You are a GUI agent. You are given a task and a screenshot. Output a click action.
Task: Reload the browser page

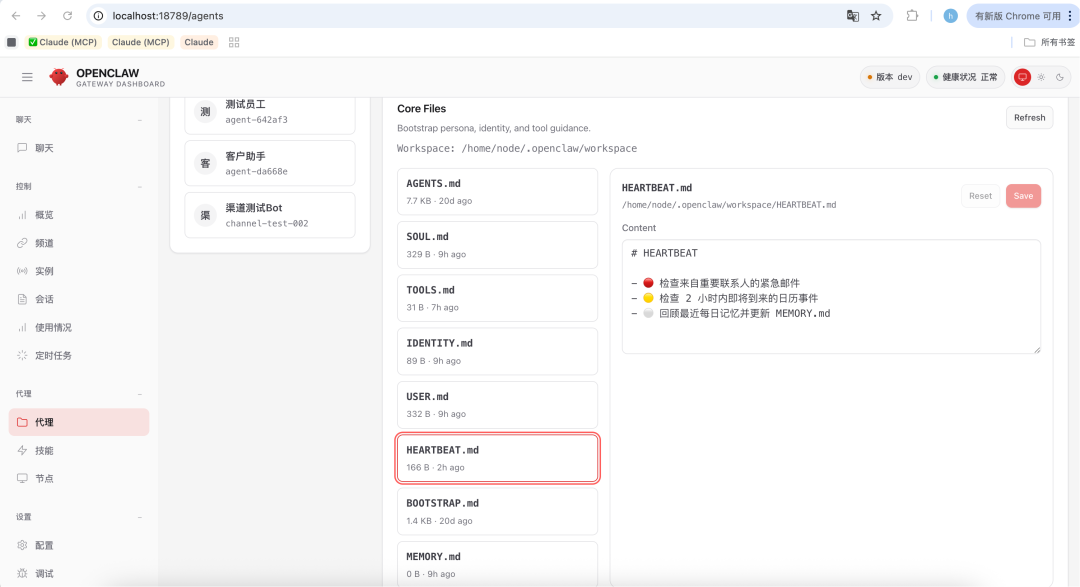68,16
